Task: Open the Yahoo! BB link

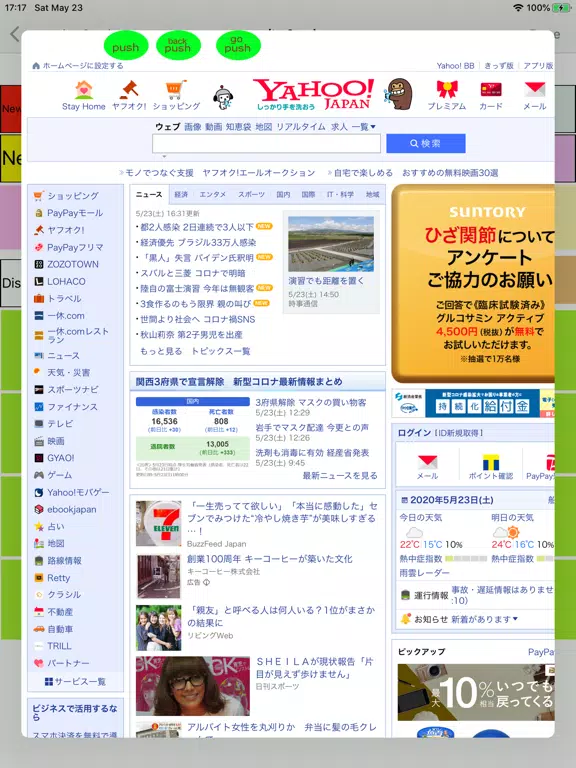Action: coord(456,66)
